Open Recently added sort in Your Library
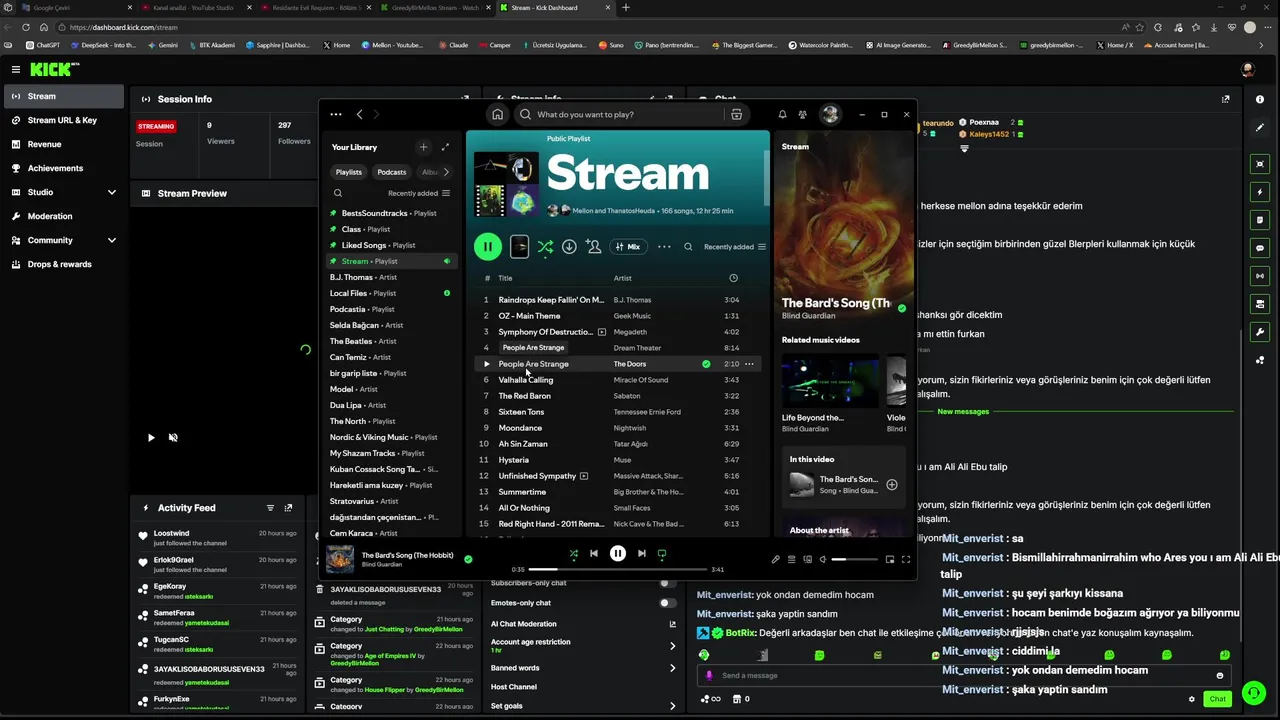 click(x=419, y=193)
